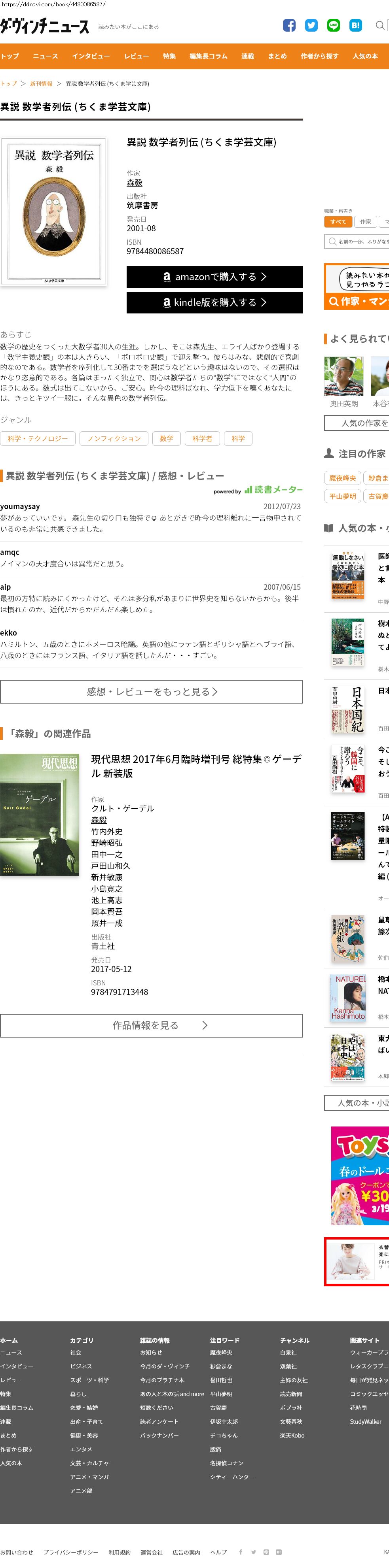The height and width of the screenshot is (1568, 389).
Task: Select the すべて occupation filter
Action: pyautogui.click(x=338, y=222)
